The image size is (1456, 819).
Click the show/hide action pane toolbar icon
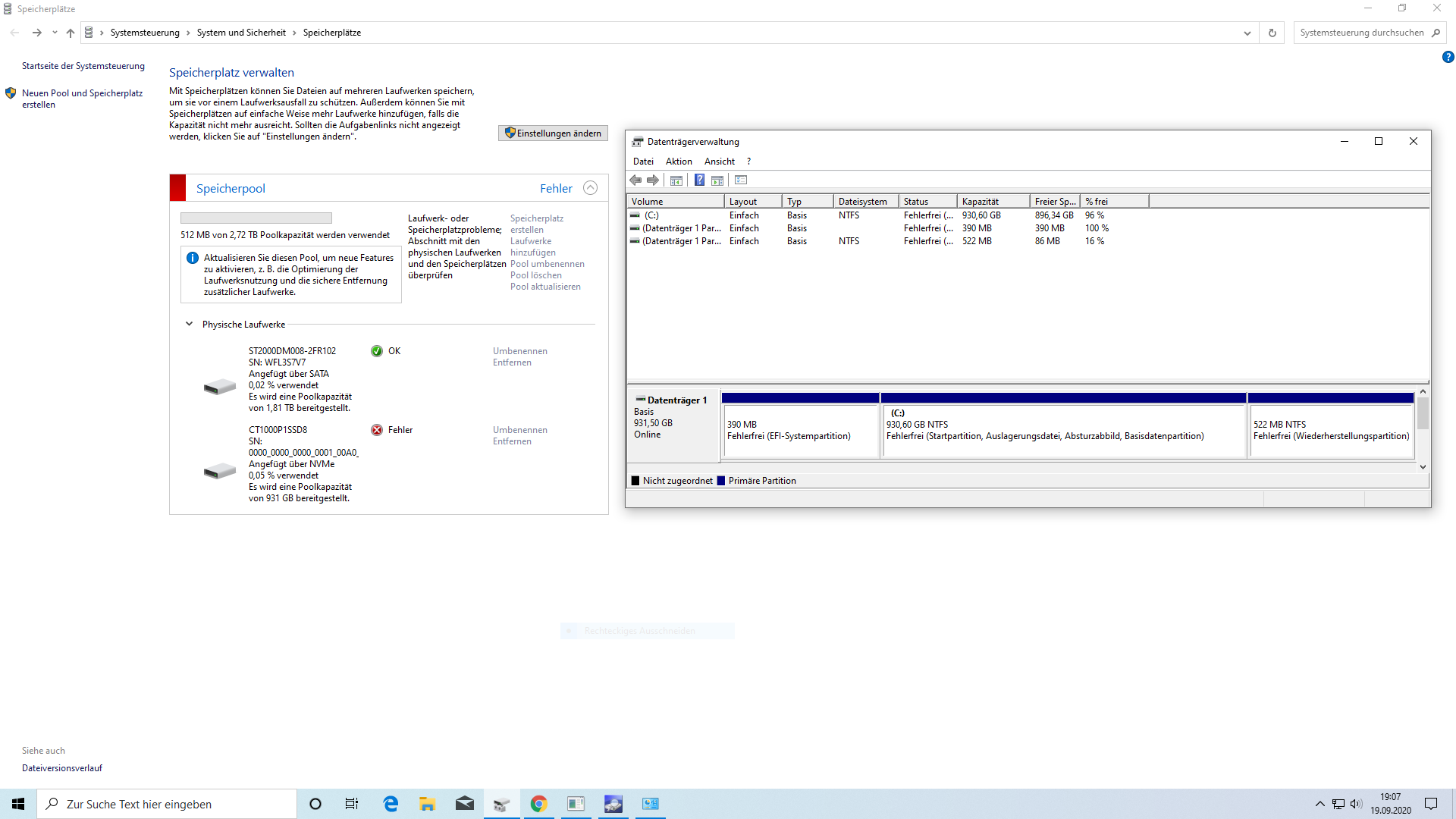(x=717, y=180)
